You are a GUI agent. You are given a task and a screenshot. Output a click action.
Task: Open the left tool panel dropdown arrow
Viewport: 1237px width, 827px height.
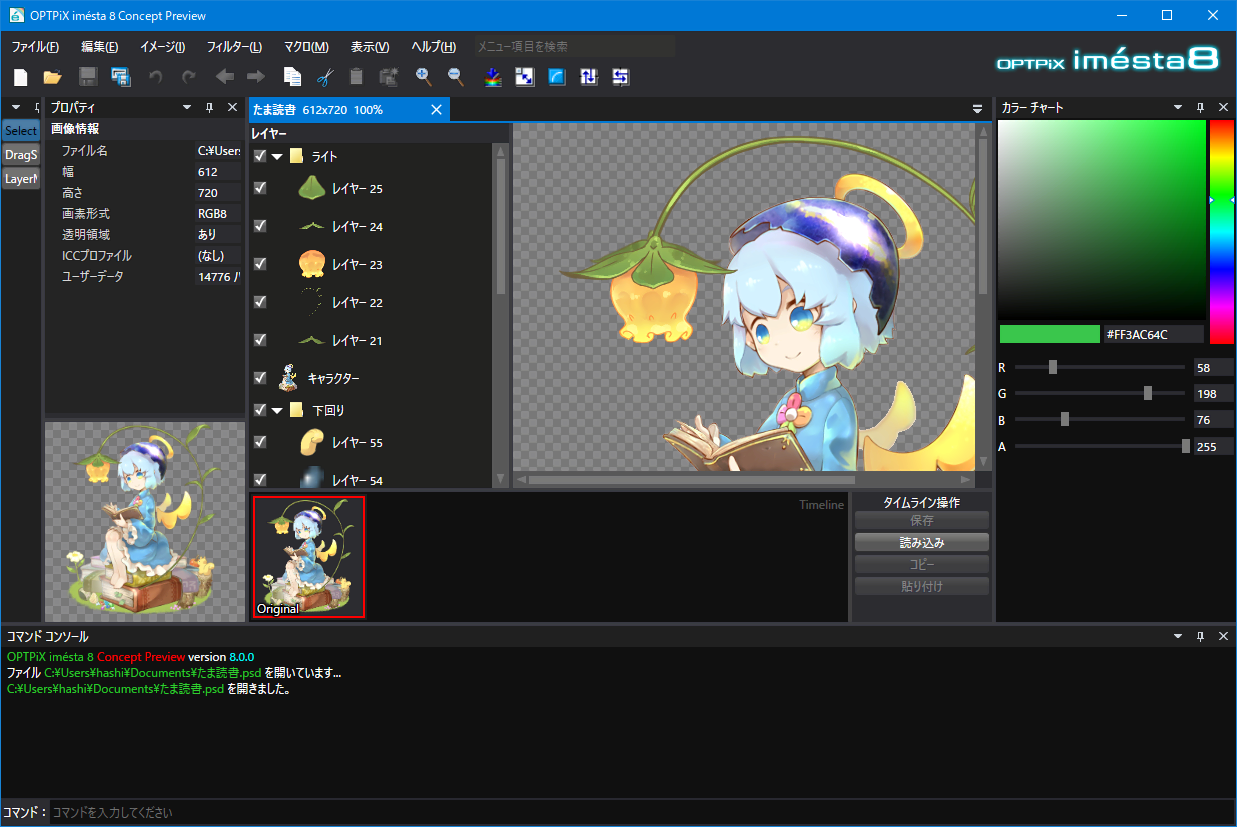tap(16, 107)
